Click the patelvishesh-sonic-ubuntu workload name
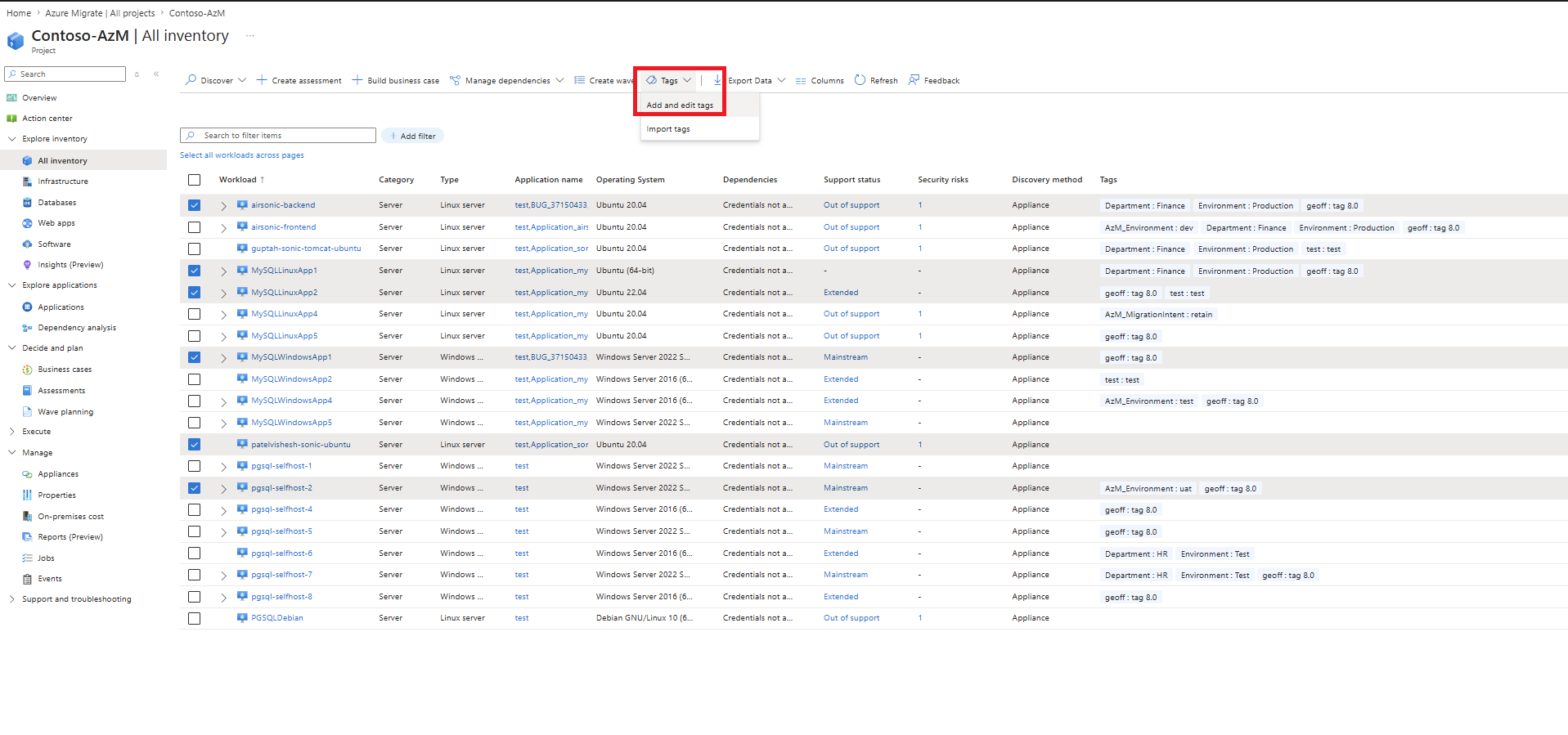The image size is (1568, 735). (301, 445)
